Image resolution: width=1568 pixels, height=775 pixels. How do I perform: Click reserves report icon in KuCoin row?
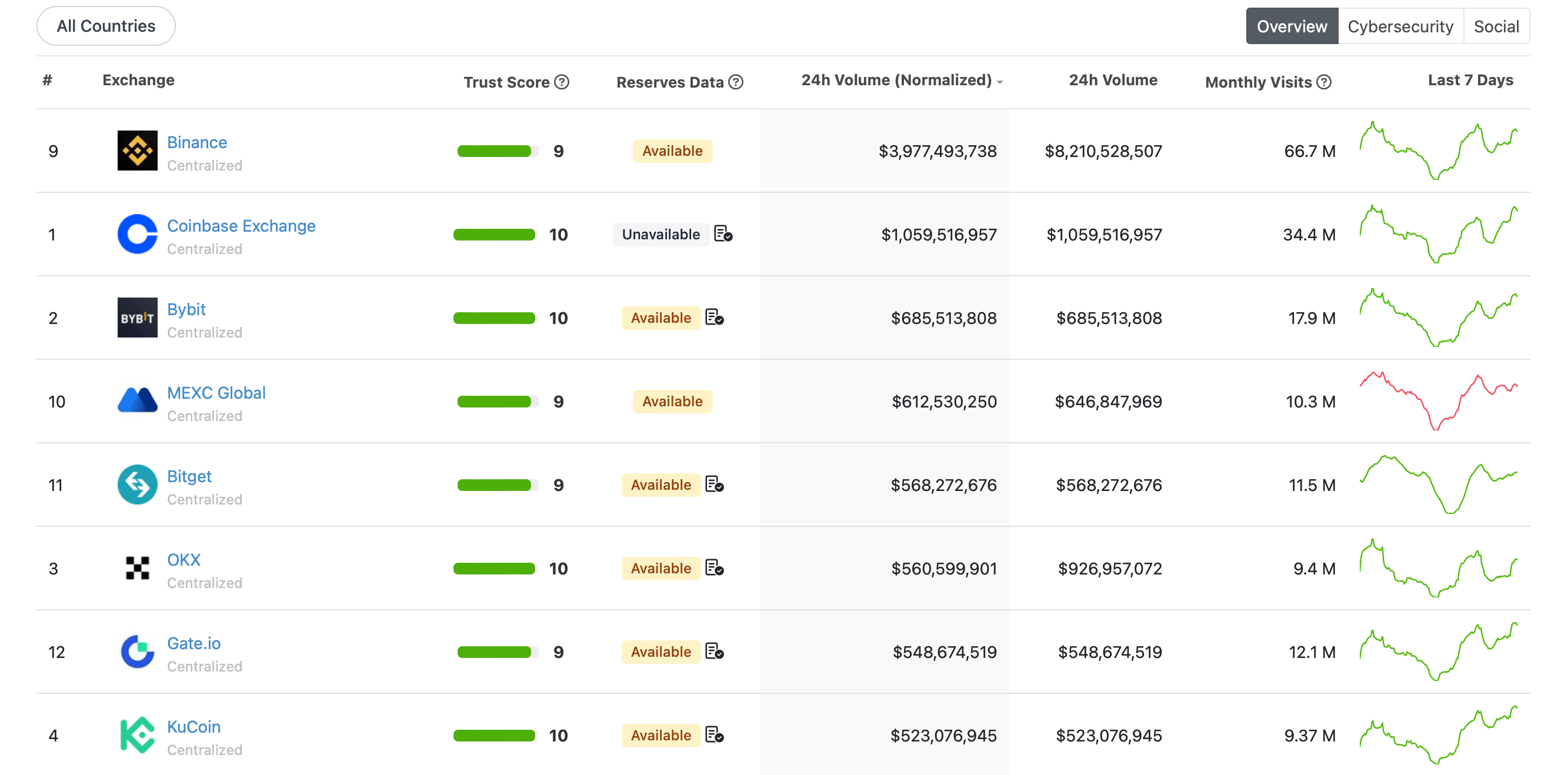point(715,735)
